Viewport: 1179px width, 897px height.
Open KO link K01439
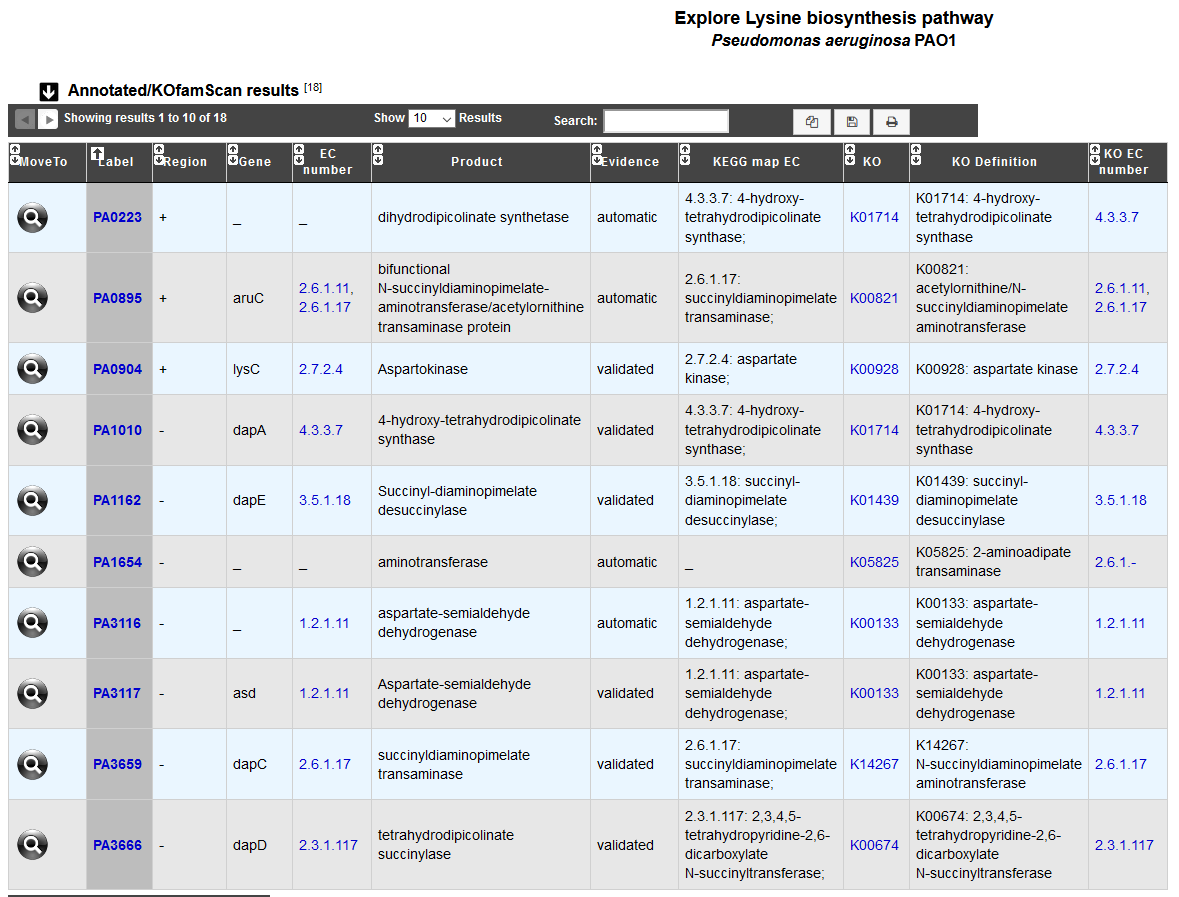(x=874, y=500)
